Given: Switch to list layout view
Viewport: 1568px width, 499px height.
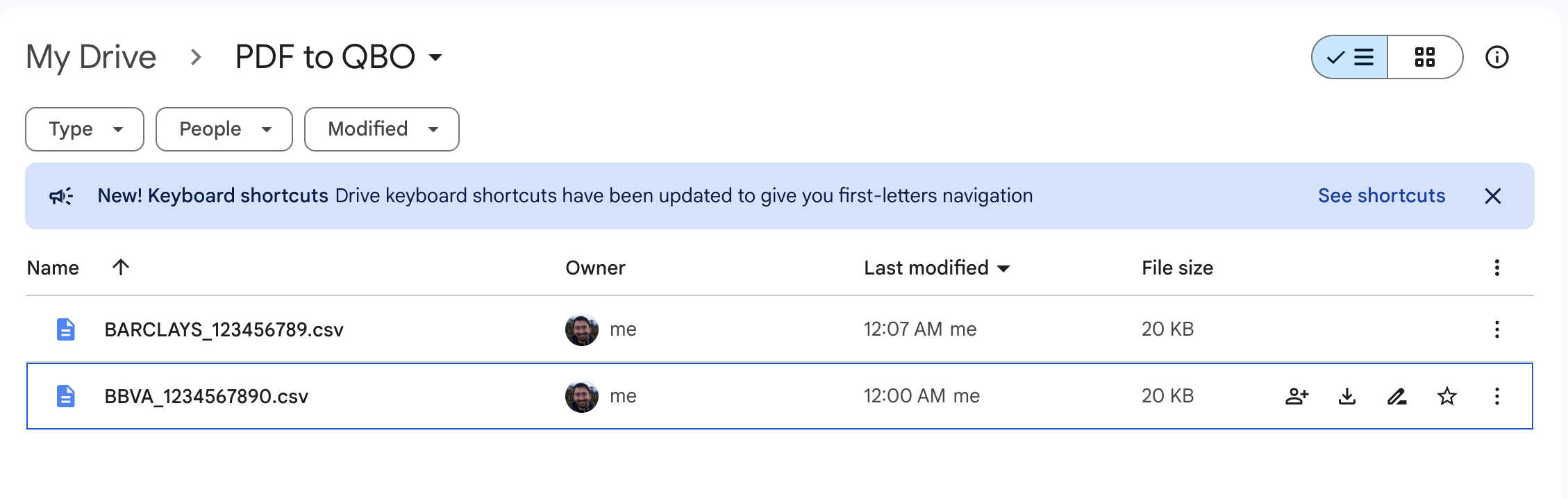Looking at the screenshot, I should (x=1350, y=57).
